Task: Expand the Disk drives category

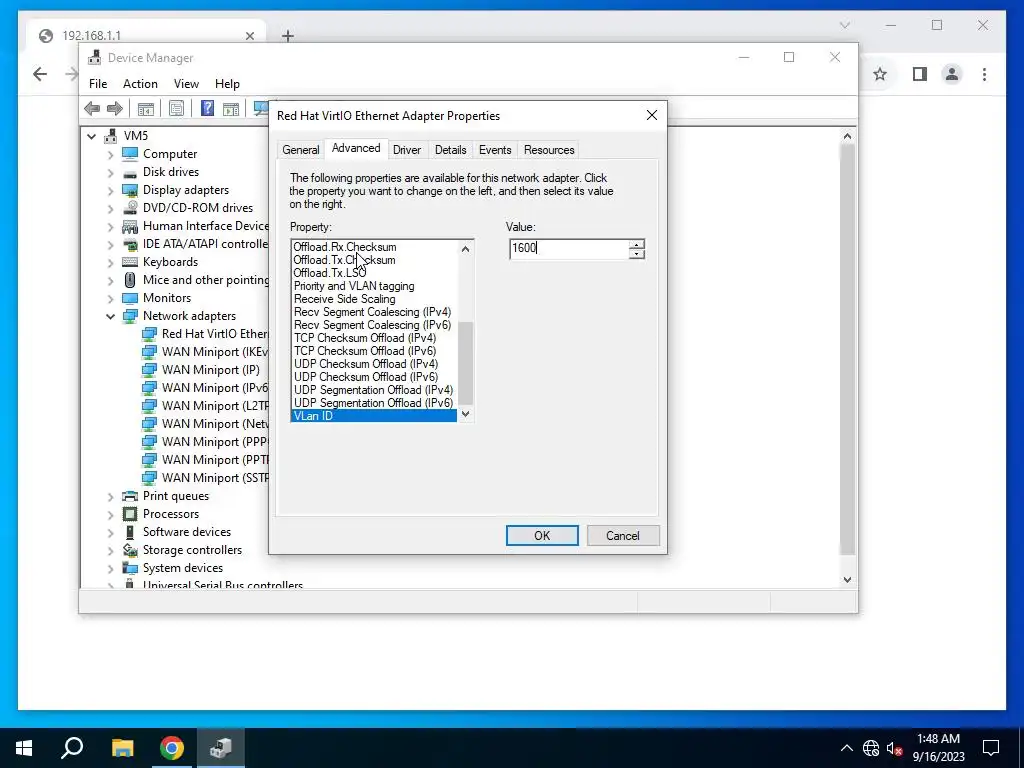Action: click(x=110, y=172)
